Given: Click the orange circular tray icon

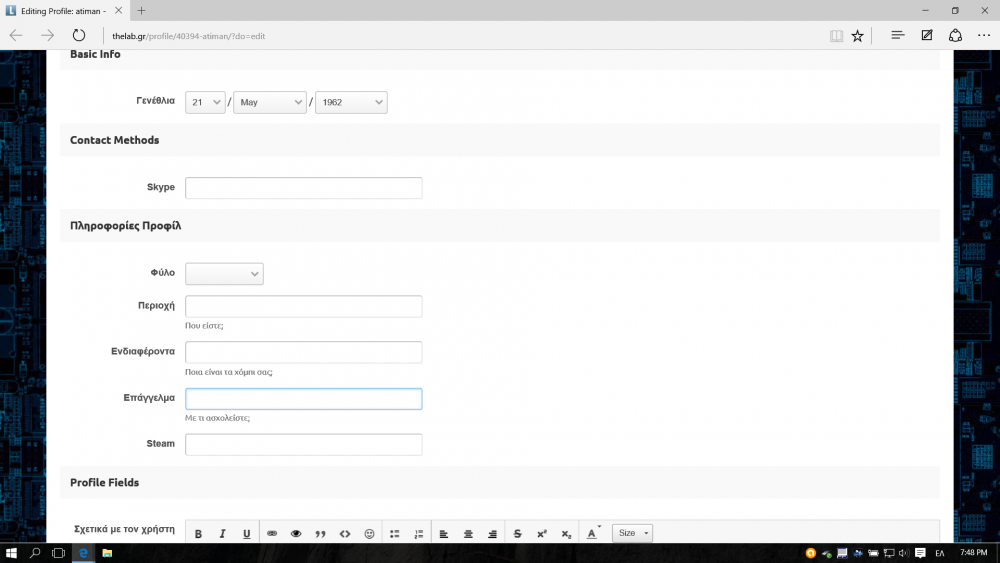Looking at the screenshot, I should [x=811, y=553].
